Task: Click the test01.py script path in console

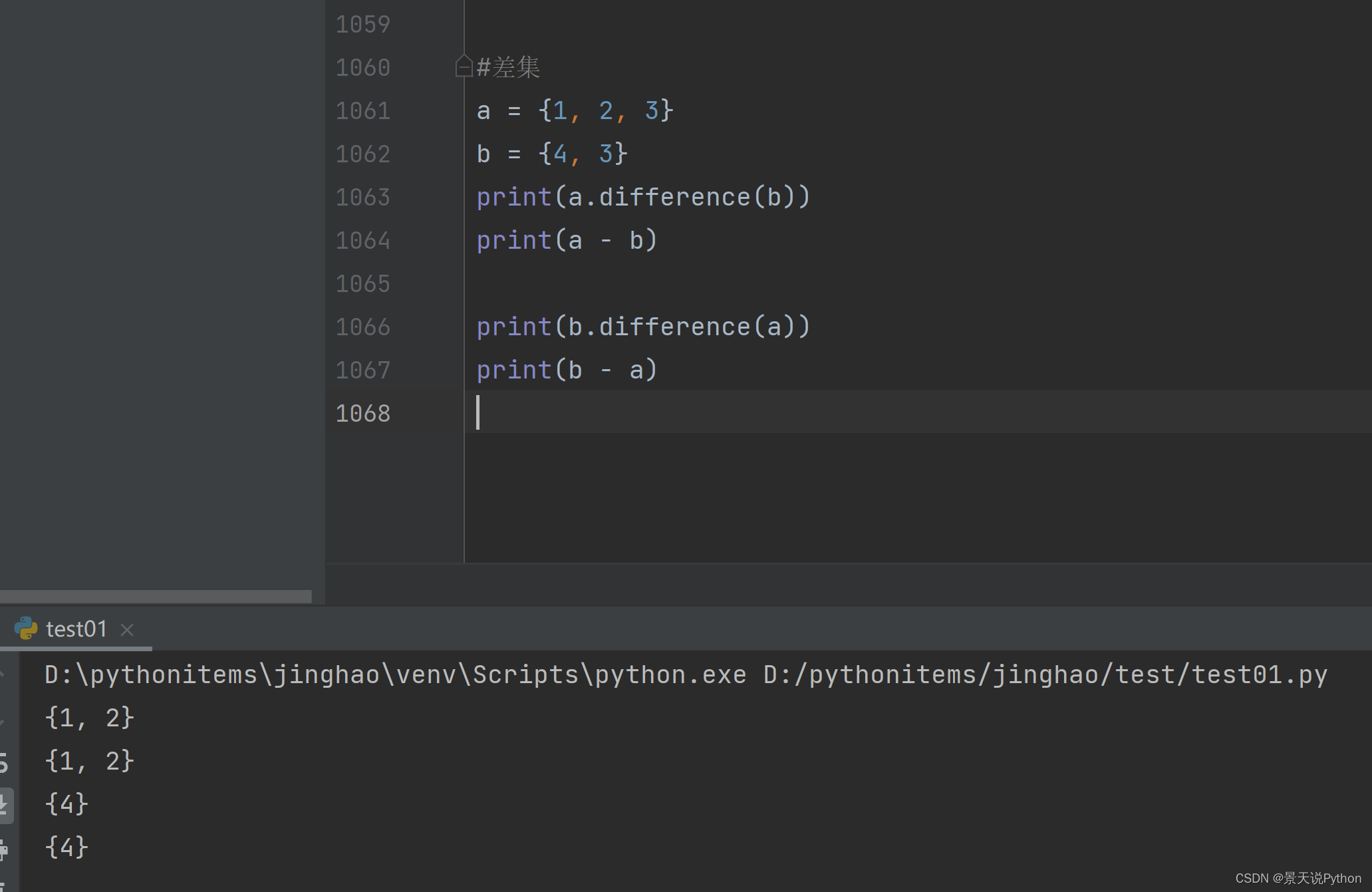Action: [x=1045, y=674]
